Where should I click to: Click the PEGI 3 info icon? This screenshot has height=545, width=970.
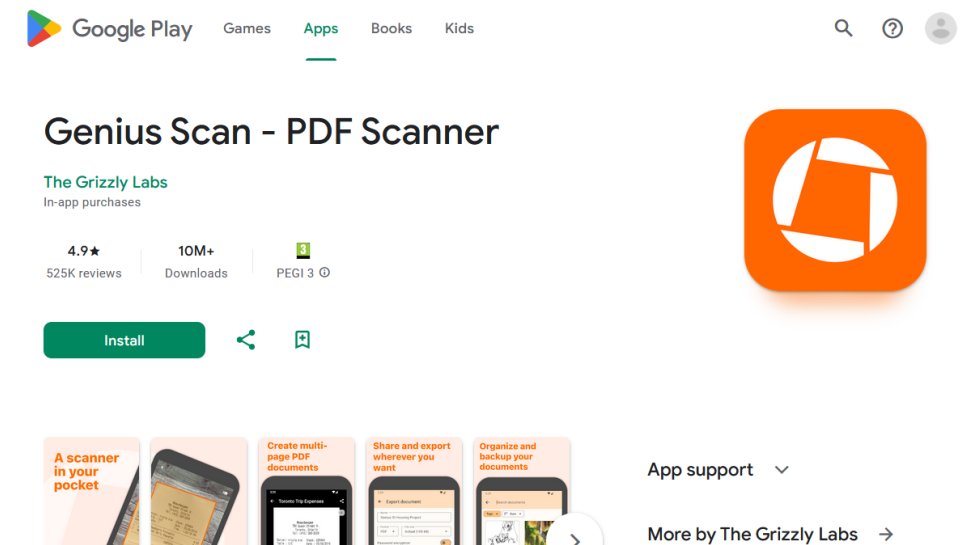pos(324,272)
